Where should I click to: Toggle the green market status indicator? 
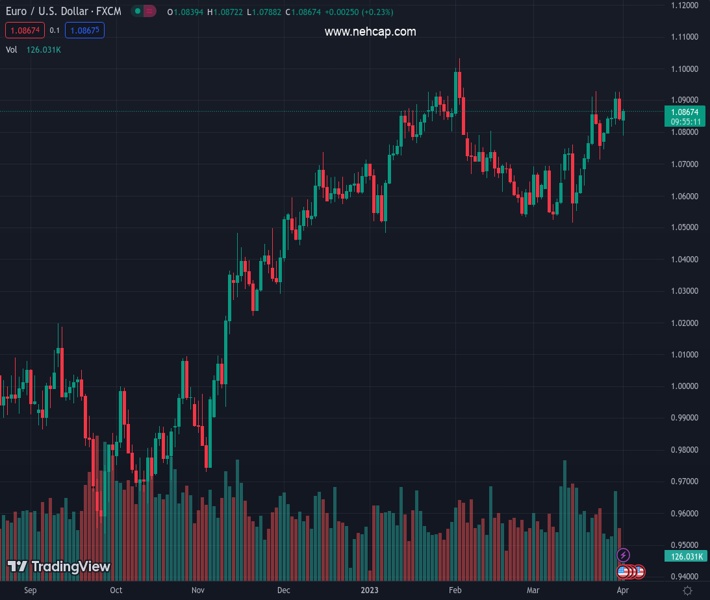click(x=135, y=11)
